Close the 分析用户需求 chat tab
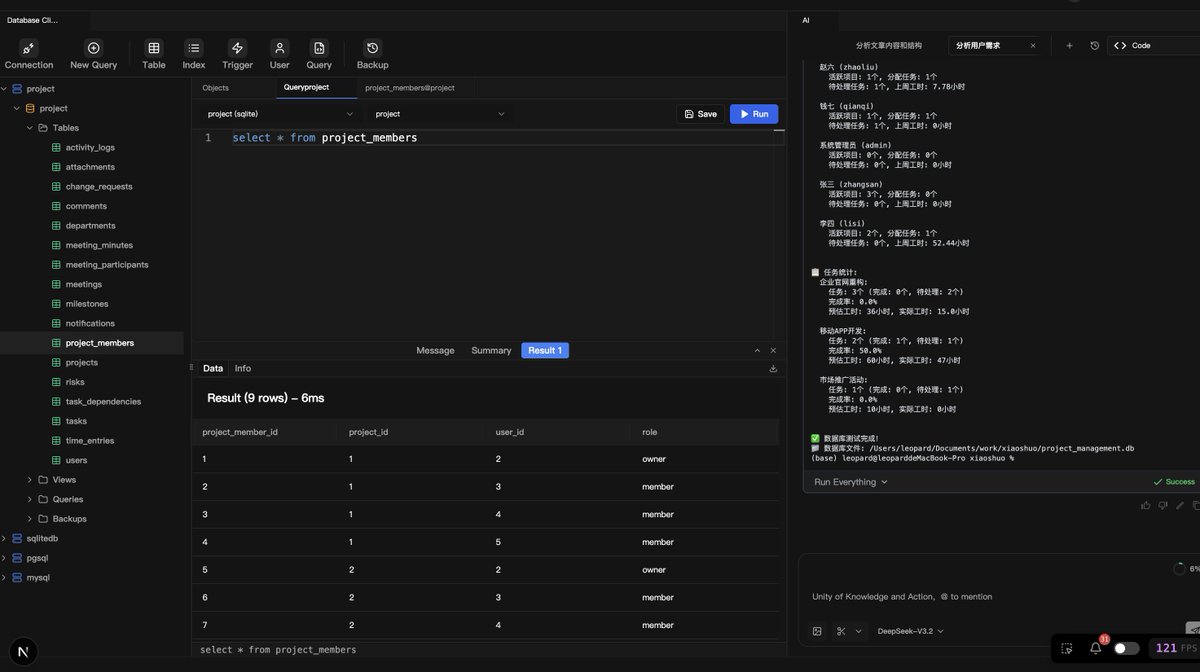Viewport: 1200px width, 672px height. (1033, 45)
